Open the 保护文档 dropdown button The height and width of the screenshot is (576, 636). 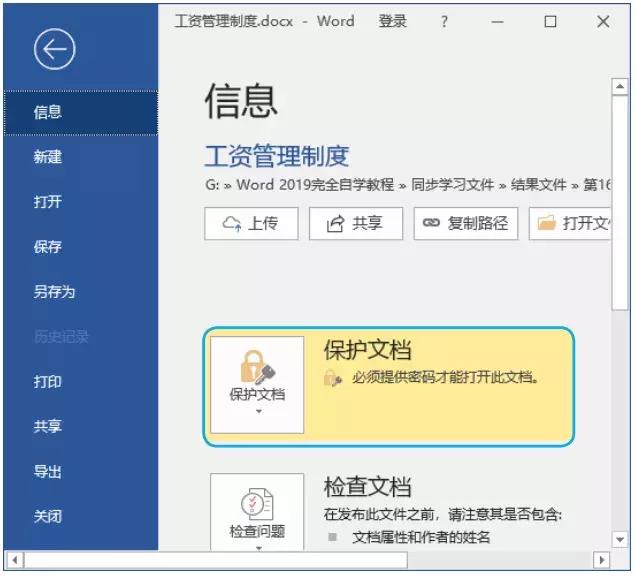tap(257, 385)
